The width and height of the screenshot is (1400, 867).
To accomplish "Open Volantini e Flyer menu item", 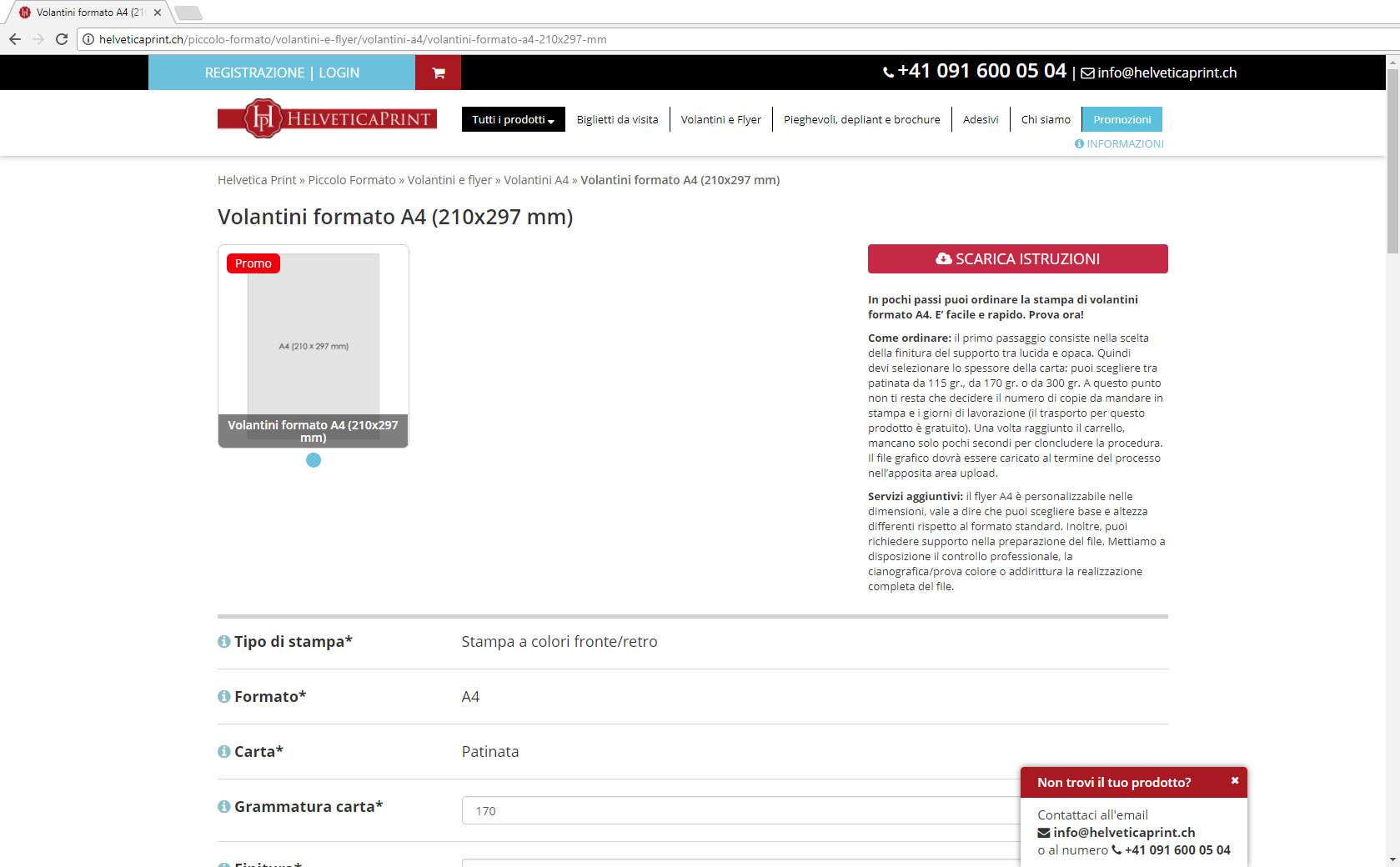I will click(x=720, y=119).
